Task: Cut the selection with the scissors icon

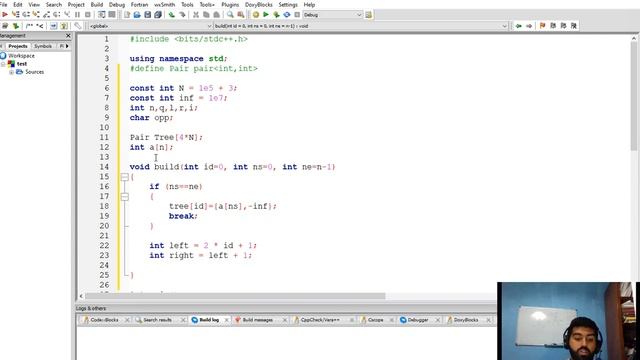Action: (196, 15)
